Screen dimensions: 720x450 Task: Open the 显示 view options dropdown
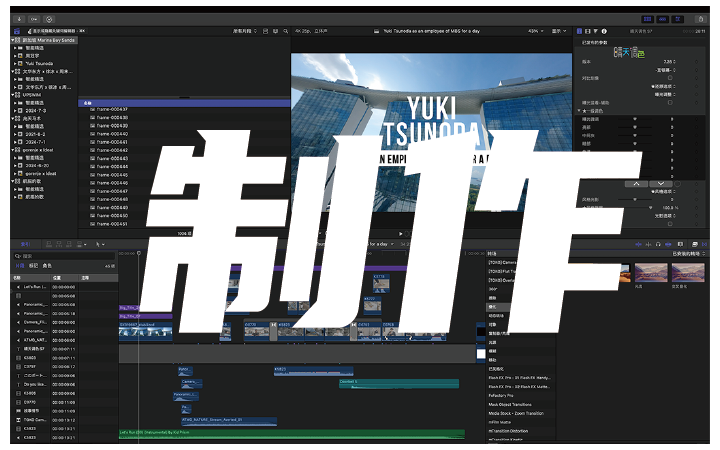coord(561,31)
